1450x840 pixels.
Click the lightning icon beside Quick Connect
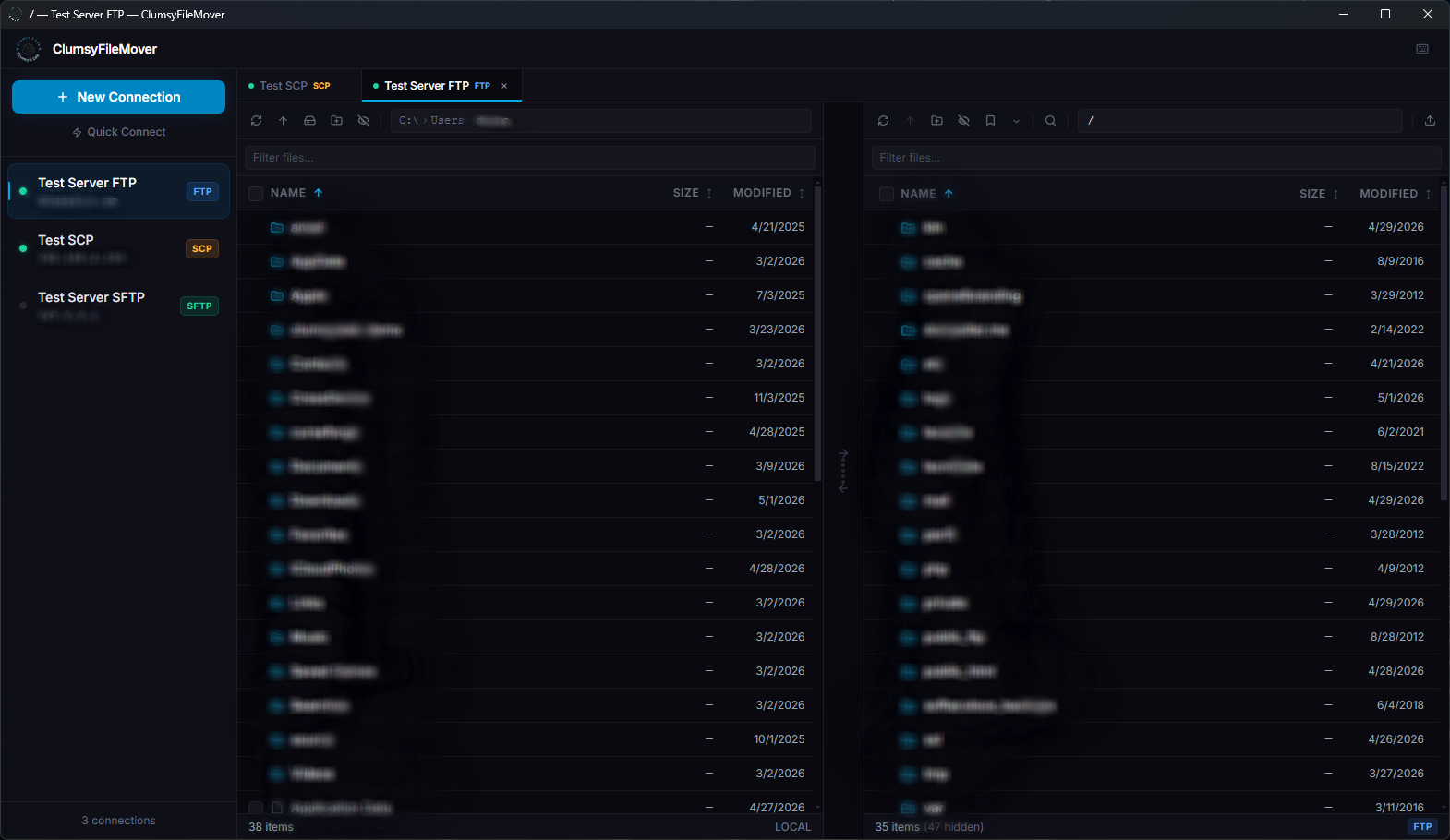point(78,132)
